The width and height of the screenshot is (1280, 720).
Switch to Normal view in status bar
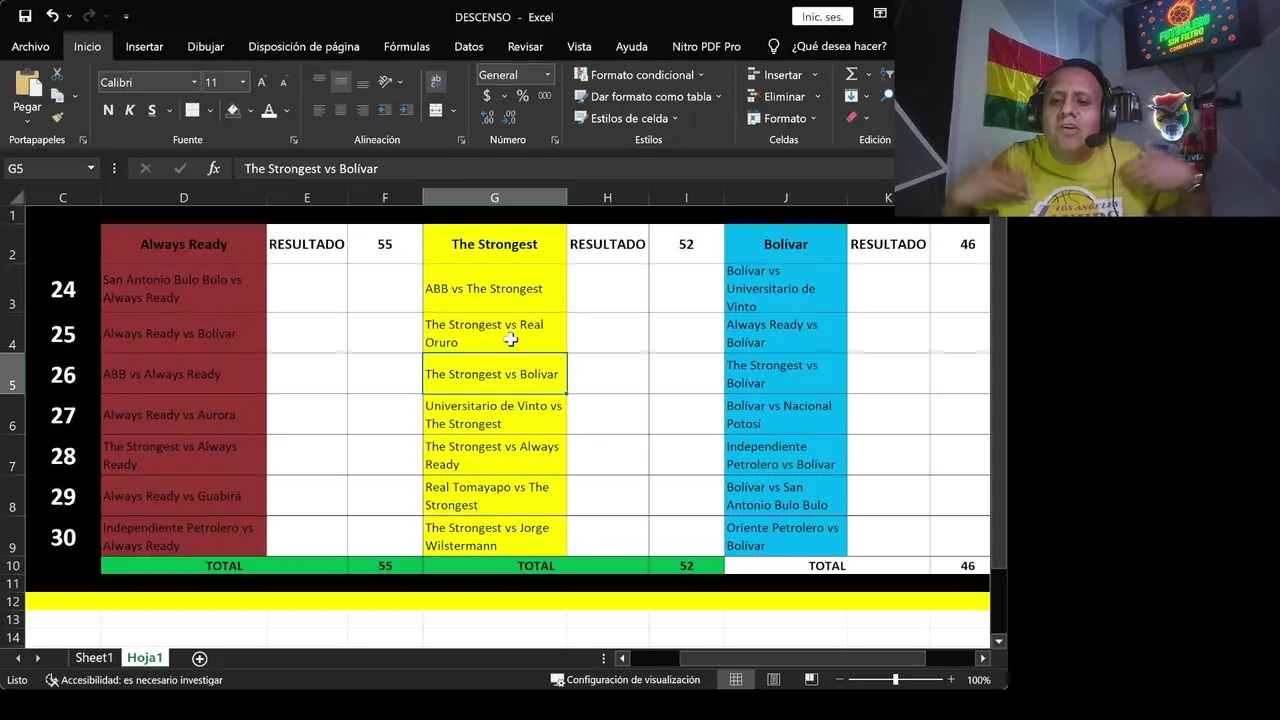point(736,680)
